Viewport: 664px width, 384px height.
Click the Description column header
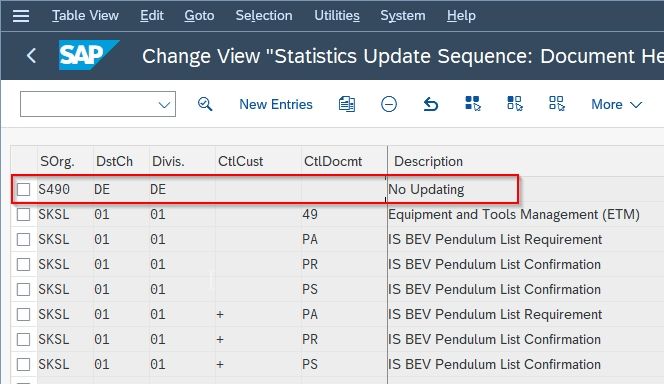coord(428,161)
